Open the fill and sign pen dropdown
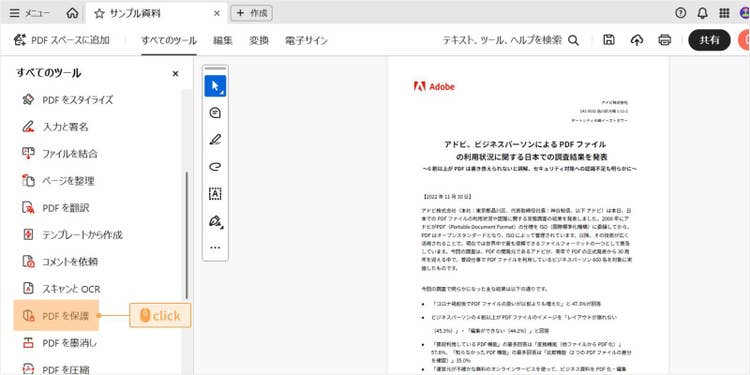 click(x=216, y=221)
